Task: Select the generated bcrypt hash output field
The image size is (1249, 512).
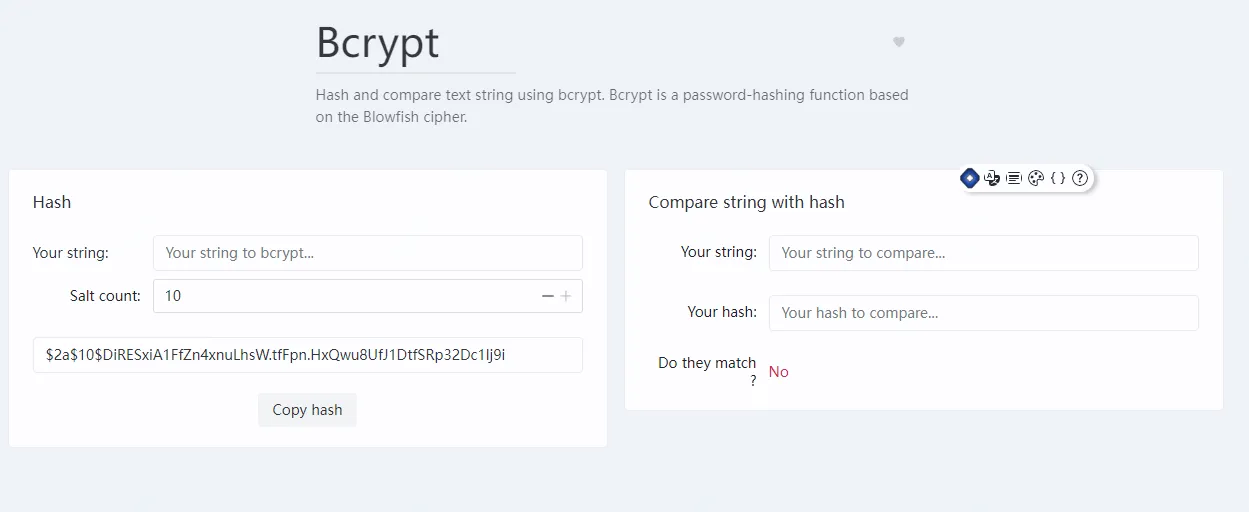Action: coord(307,355)
